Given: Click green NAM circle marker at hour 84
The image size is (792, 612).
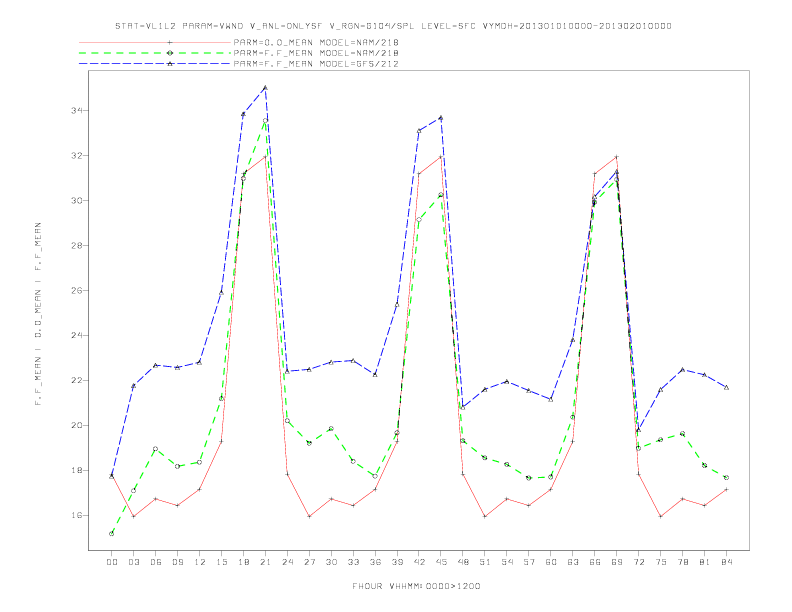Looking at the screenshot, I should 726,478.
